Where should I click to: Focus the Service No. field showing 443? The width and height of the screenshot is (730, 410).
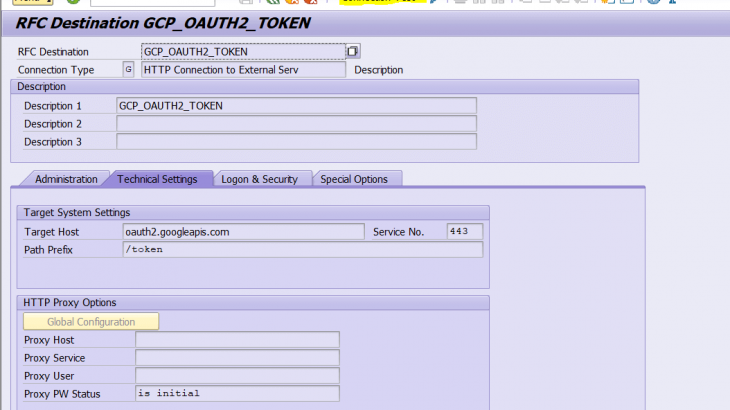464,232
